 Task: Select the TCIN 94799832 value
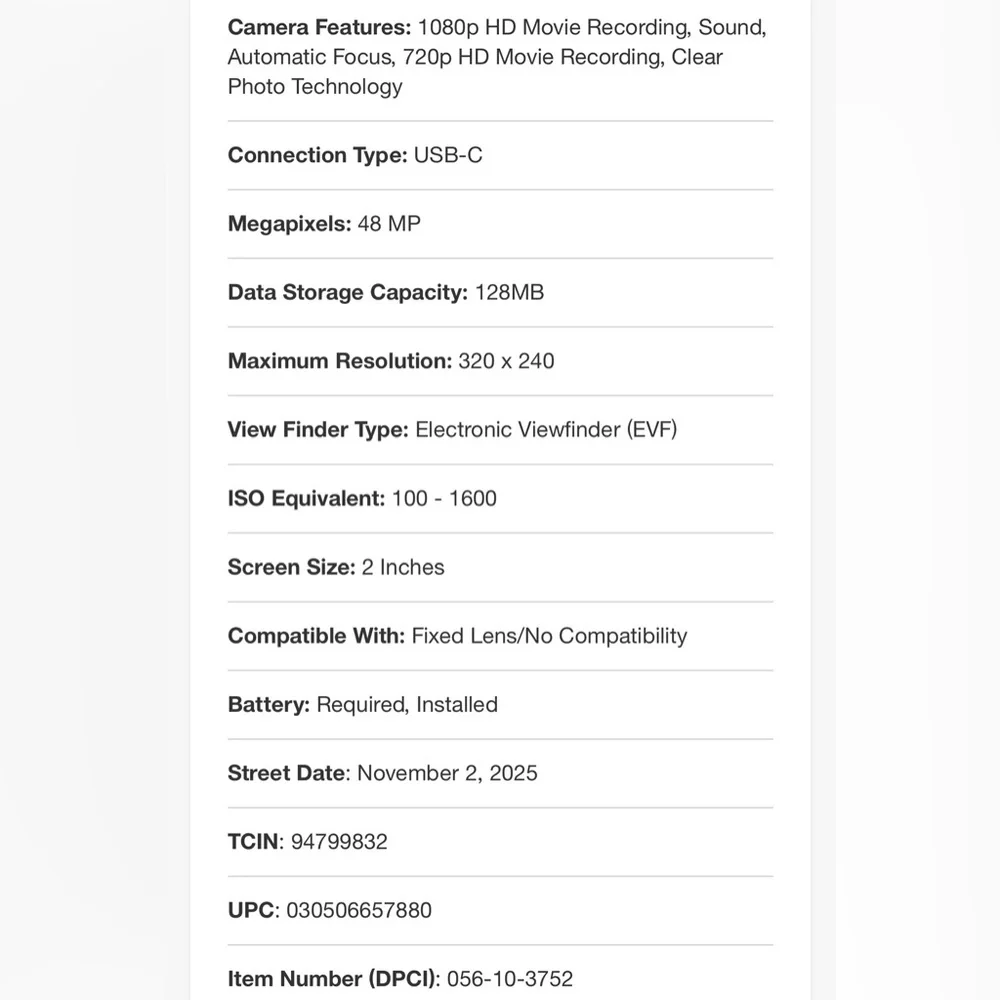pyautogui.click(x=339, y=842)
